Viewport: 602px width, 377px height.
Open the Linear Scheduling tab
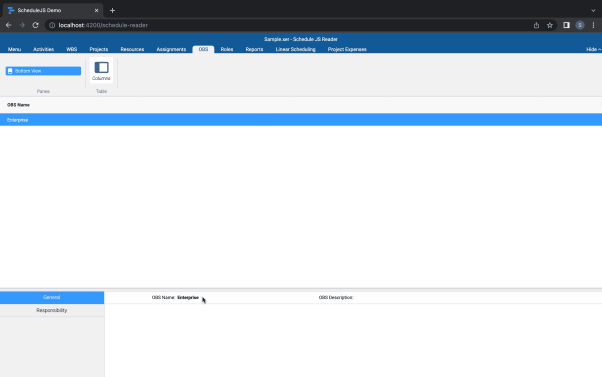point(296,49)
